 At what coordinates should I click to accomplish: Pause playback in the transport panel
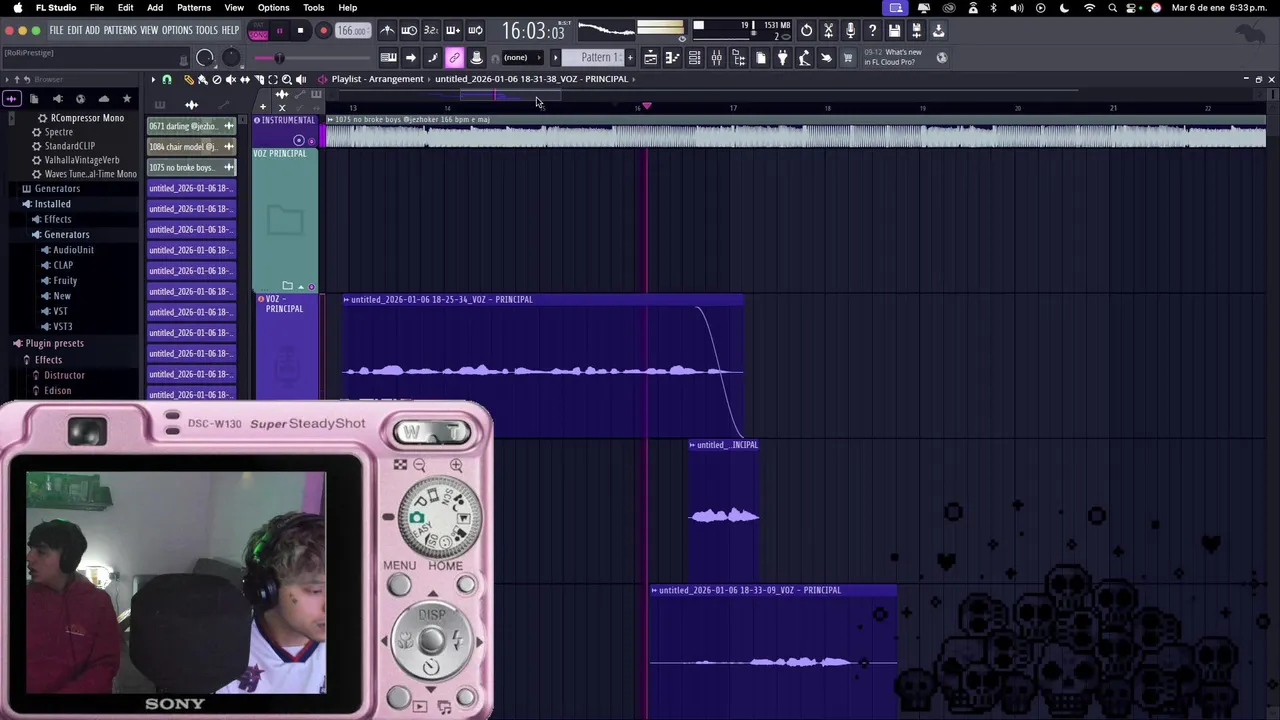tap(279, 31)
